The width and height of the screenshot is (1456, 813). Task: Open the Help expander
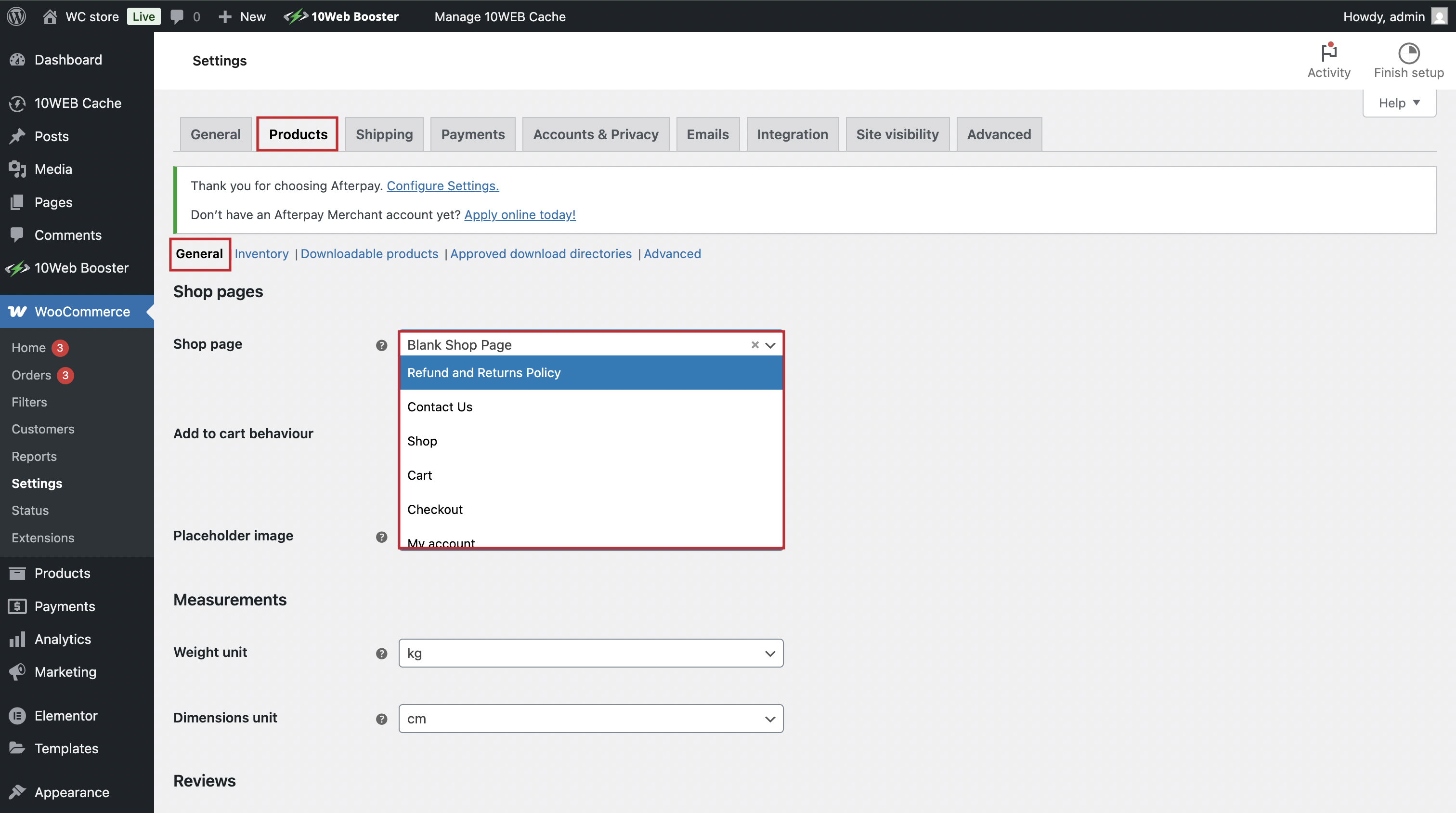[x=1399, y=103]
